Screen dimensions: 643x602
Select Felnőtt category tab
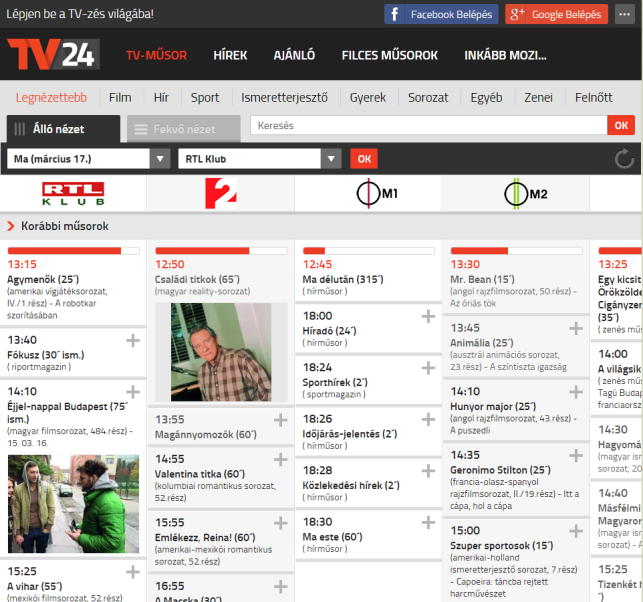(593, 98)
